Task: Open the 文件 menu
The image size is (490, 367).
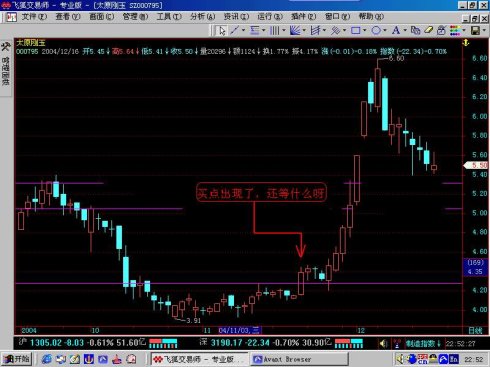Action: 34,16
